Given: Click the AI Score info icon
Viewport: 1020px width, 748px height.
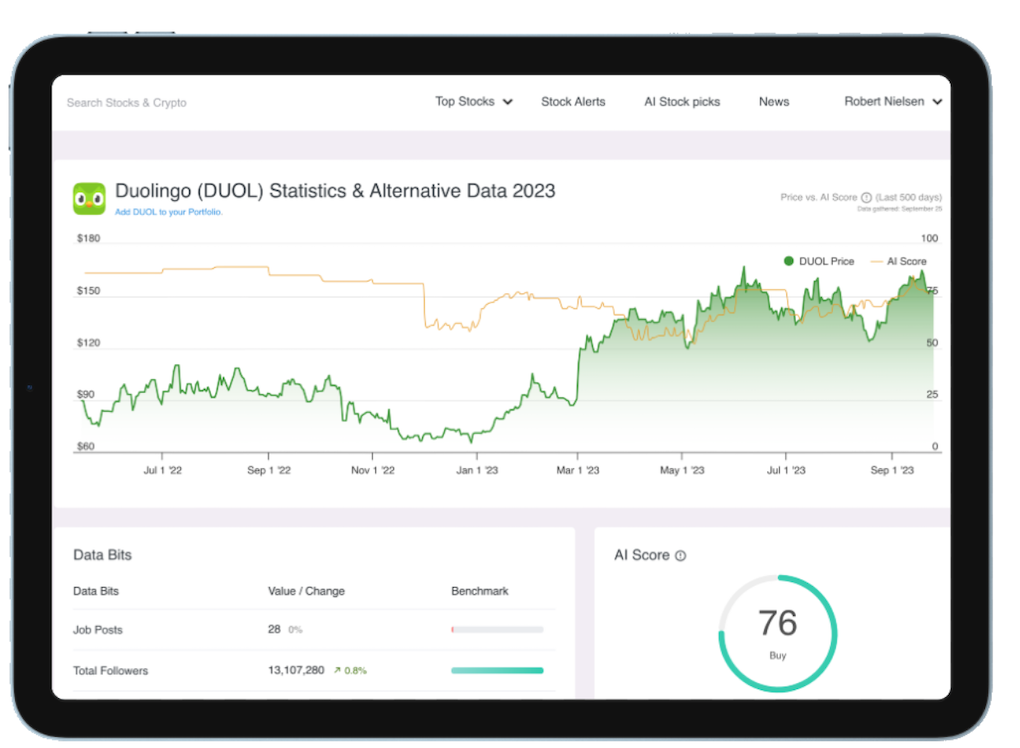Looking at the screenshot, I should [680, 555].
